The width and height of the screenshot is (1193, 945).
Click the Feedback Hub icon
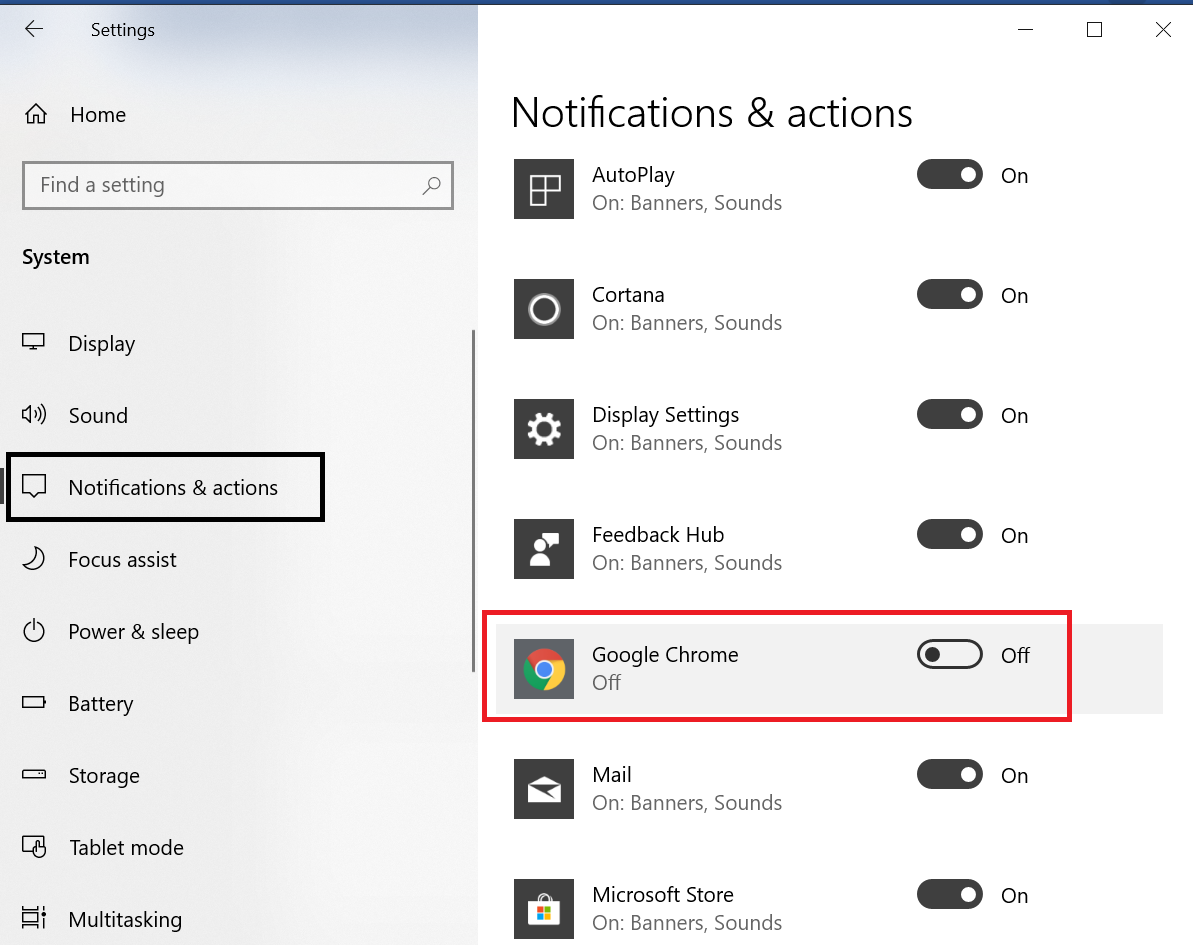(544, 549)
